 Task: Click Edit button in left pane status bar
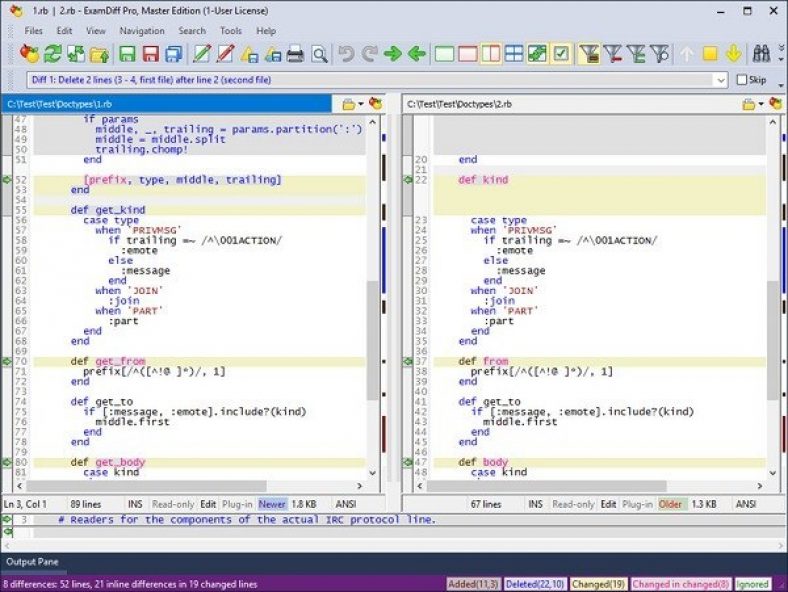tap(208, 504)
